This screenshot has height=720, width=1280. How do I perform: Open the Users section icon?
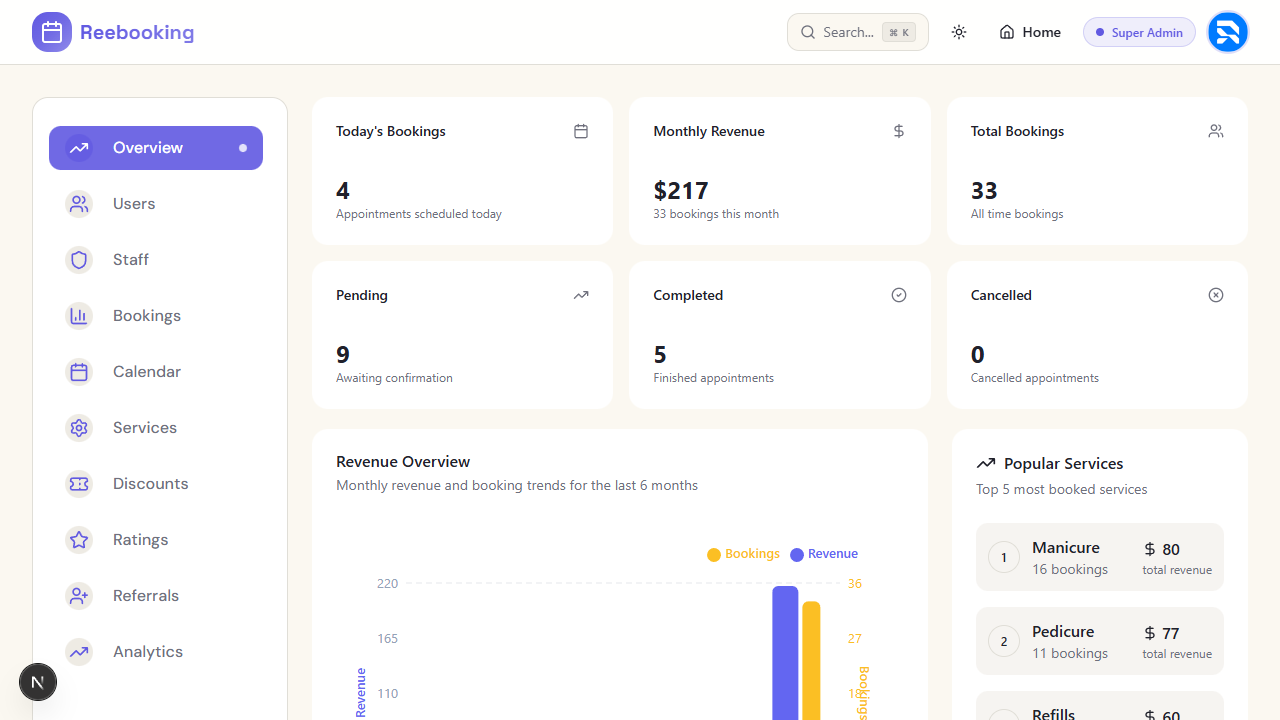pyautogui.click(x=79, y=204)
